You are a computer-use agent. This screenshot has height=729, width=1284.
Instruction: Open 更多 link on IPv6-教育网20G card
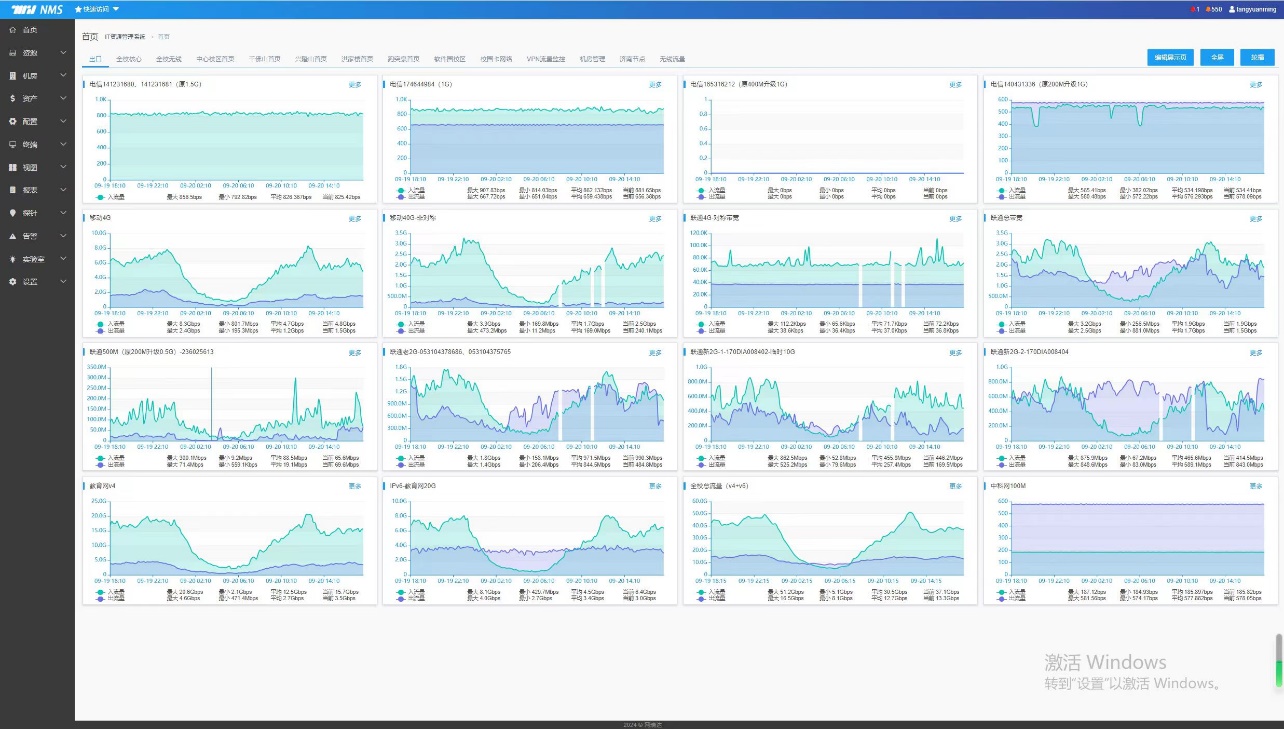pyautogui.click(x=655, y=486)
